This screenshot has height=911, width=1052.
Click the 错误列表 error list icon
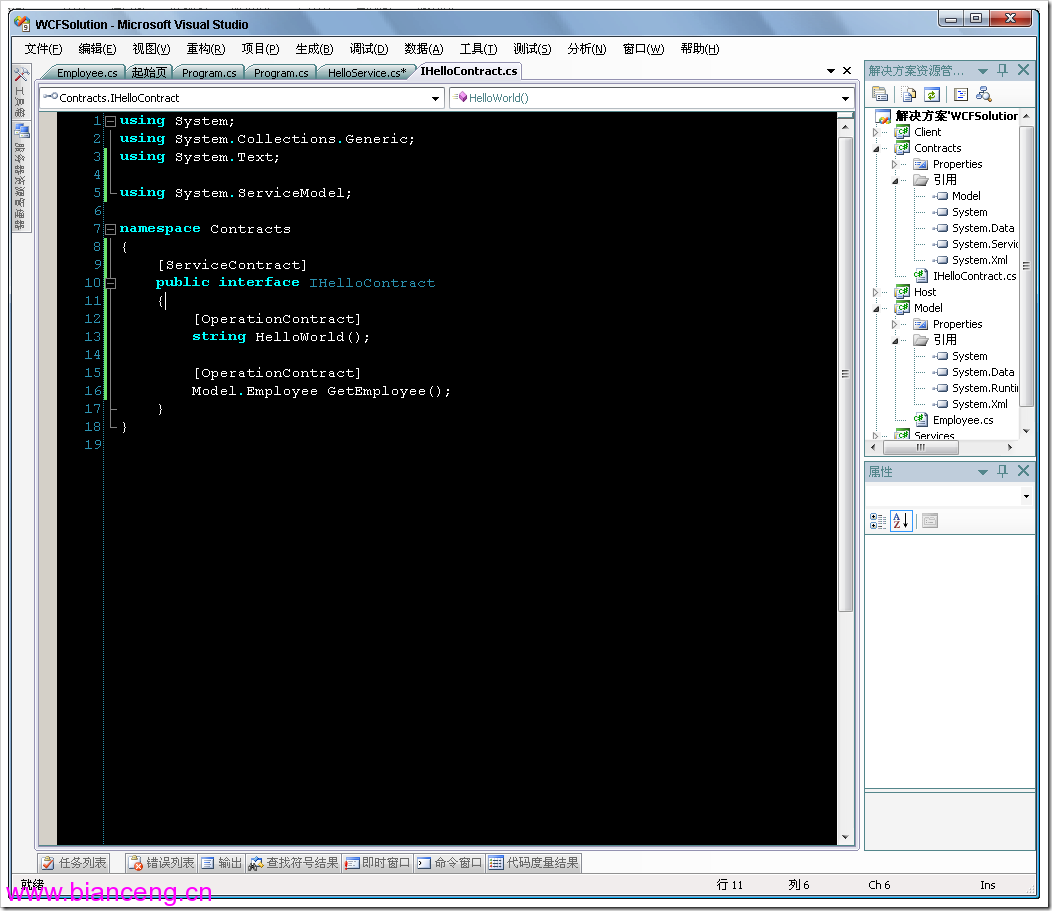click(x=135, y=863)
